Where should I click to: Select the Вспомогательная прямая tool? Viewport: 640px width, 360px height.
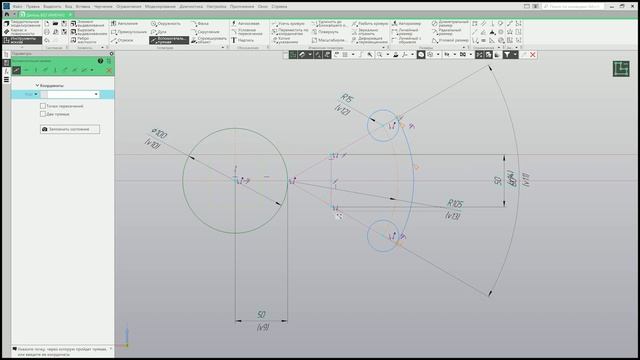169,40
